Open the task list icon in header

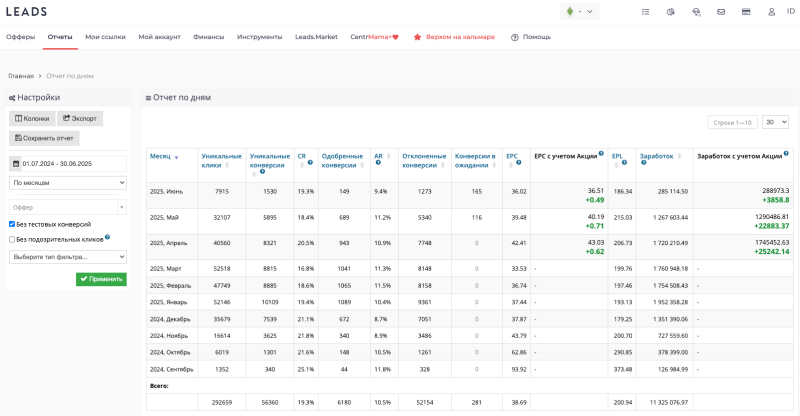click(645, 12)
